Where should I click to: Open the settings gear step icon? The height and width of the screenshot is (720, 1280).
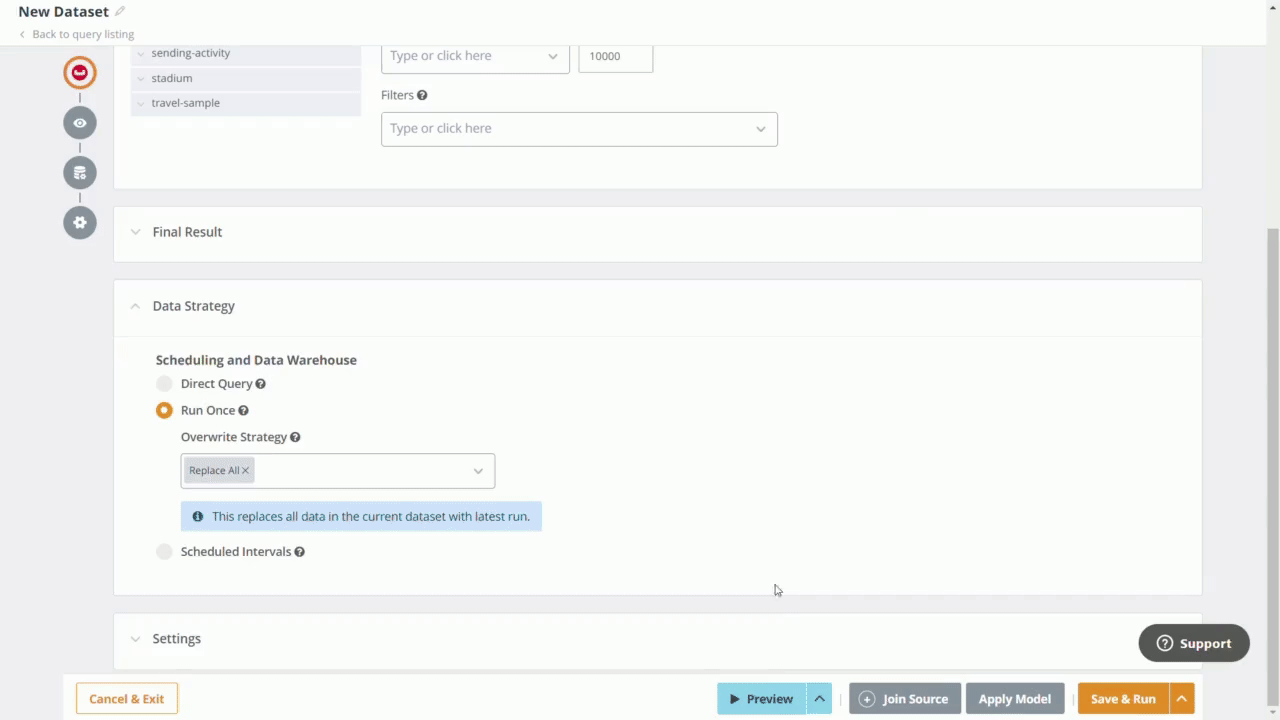tap(79, 222)
